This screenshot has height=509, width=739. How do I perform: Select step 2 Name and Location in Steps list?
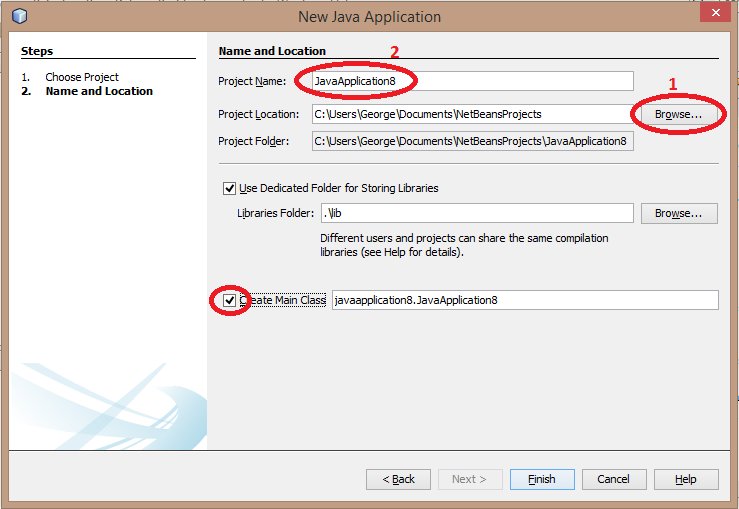pyautogui.click(x=99, y=91)
